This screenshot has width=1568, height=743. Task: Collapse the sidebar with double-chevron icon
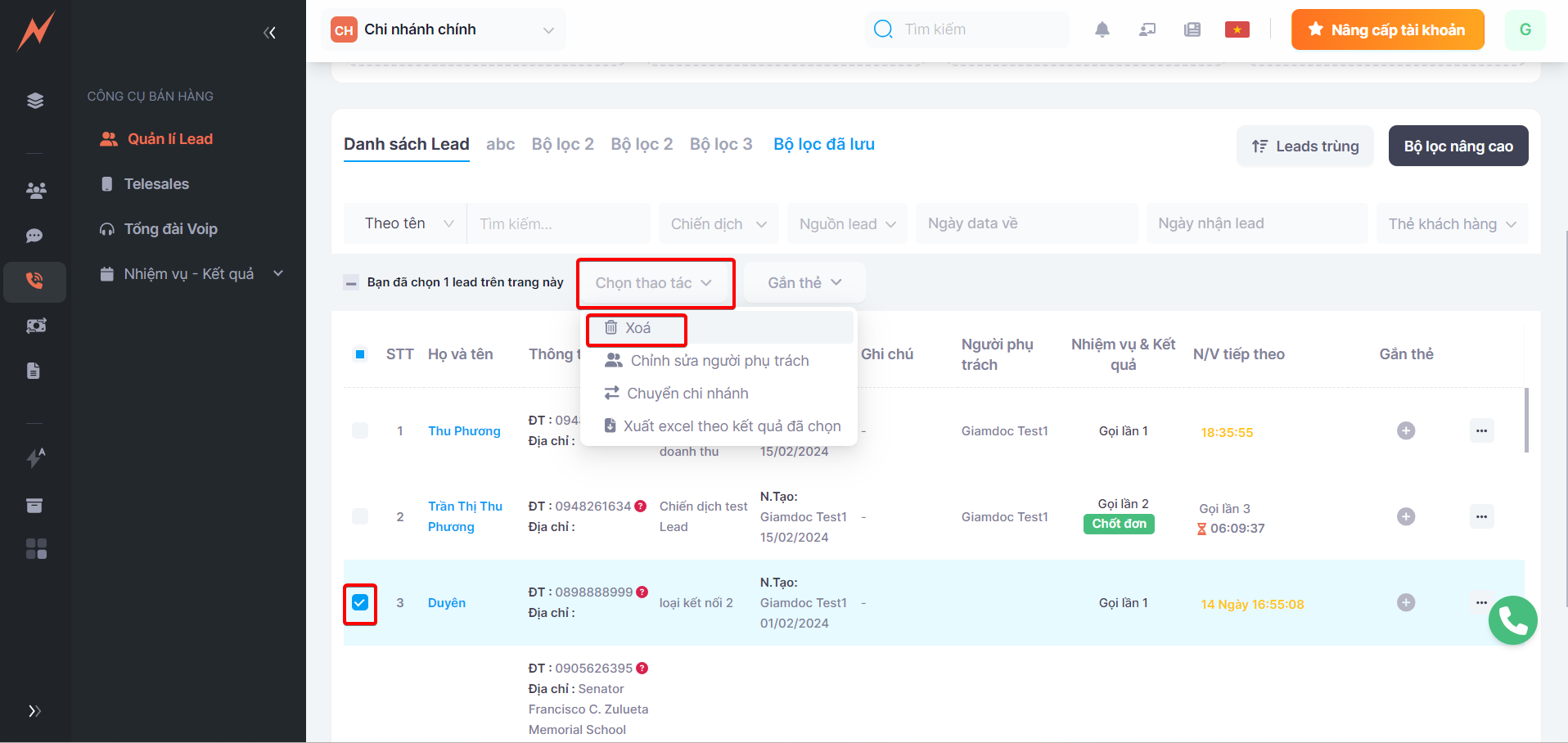(x=269, y=33)
